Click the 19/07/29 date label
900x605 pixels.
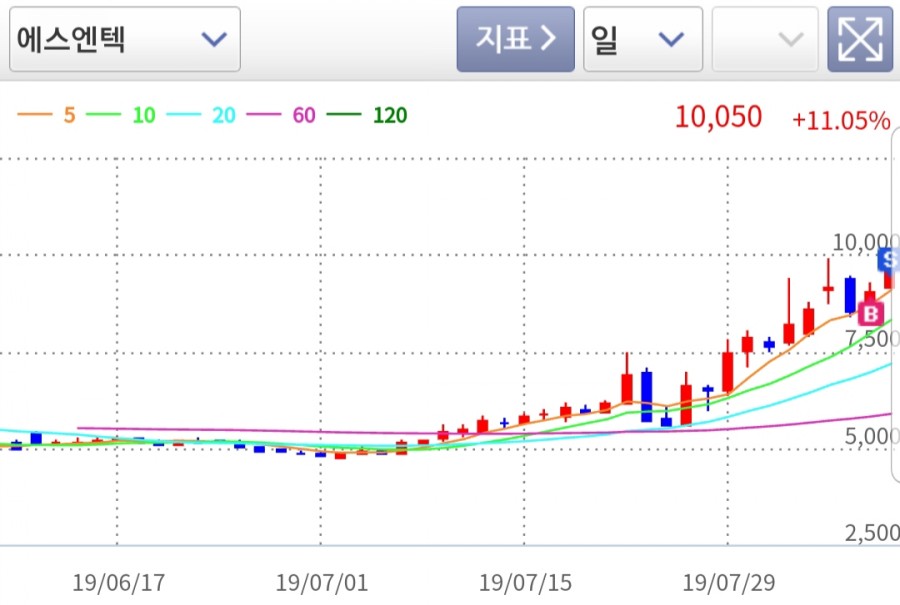728,583
